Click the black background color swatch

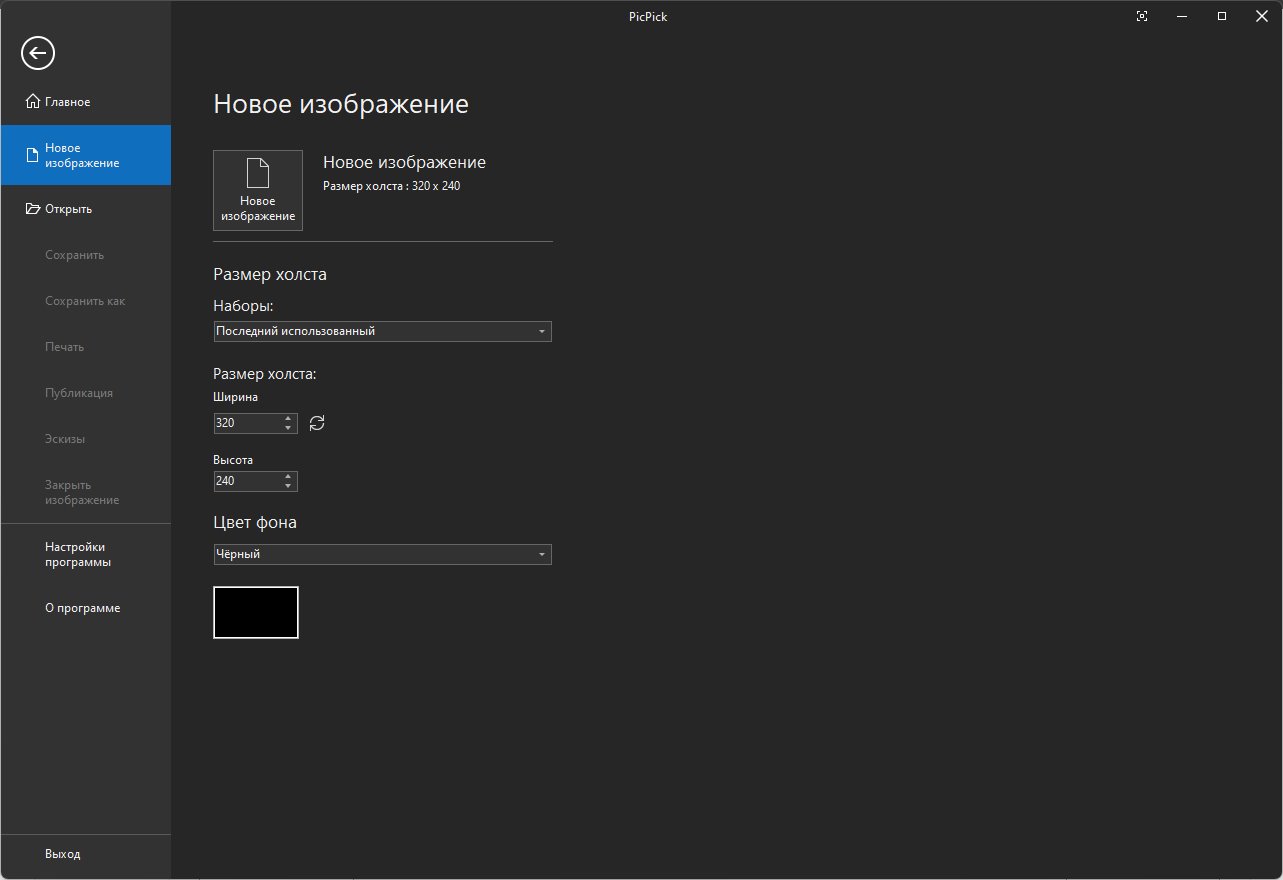[256, 612]
